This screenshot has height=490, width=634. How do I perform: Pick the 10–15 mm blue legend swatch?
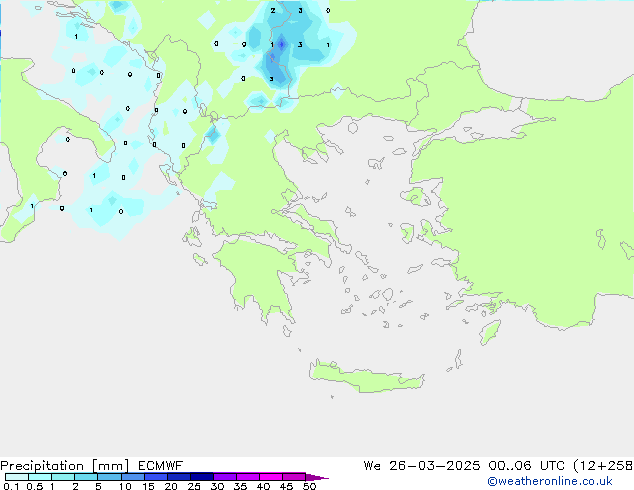click(132, 477)
